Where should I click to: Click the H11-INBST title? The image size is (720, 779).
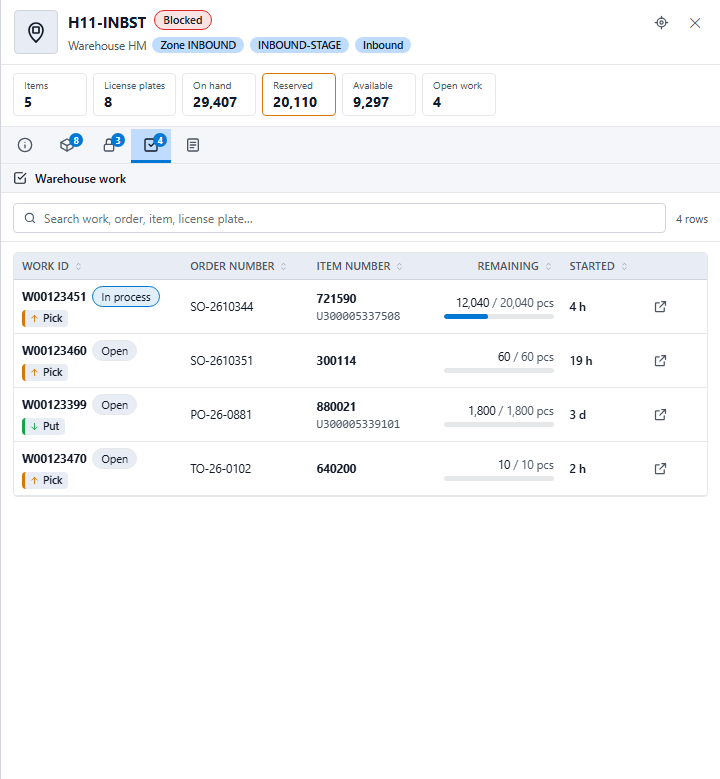coord(107,23)
